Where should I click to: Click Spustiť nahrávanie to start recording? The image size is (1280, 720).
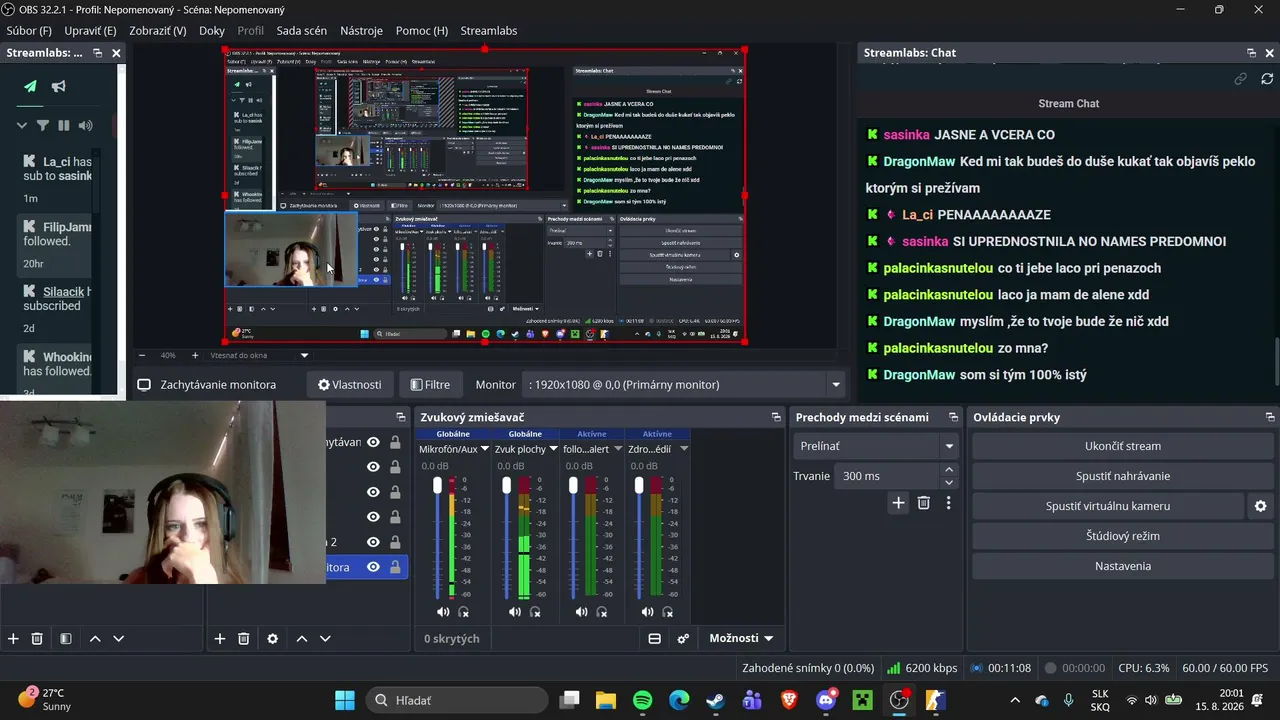[1123, 476]
